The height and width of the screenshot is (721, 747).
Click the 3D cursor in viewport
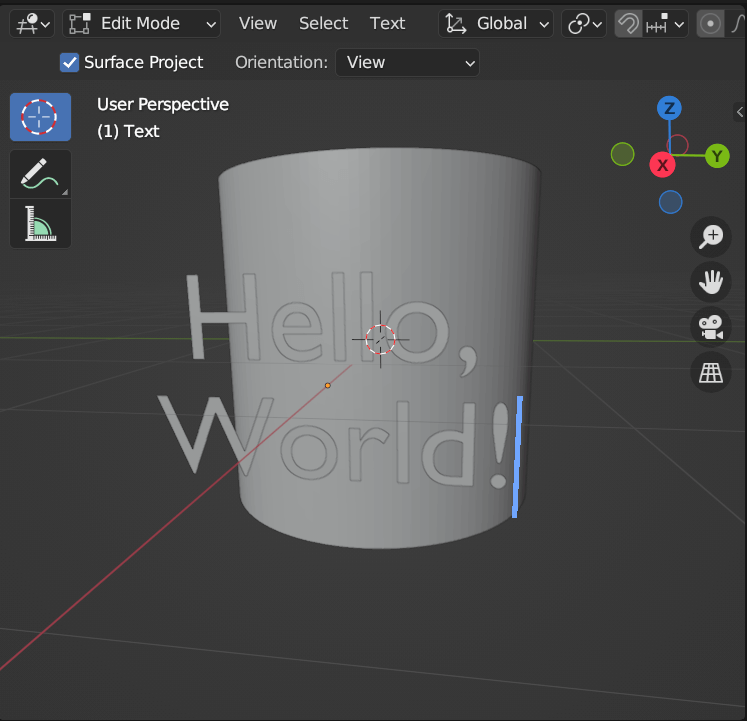[x=380, y=339]
